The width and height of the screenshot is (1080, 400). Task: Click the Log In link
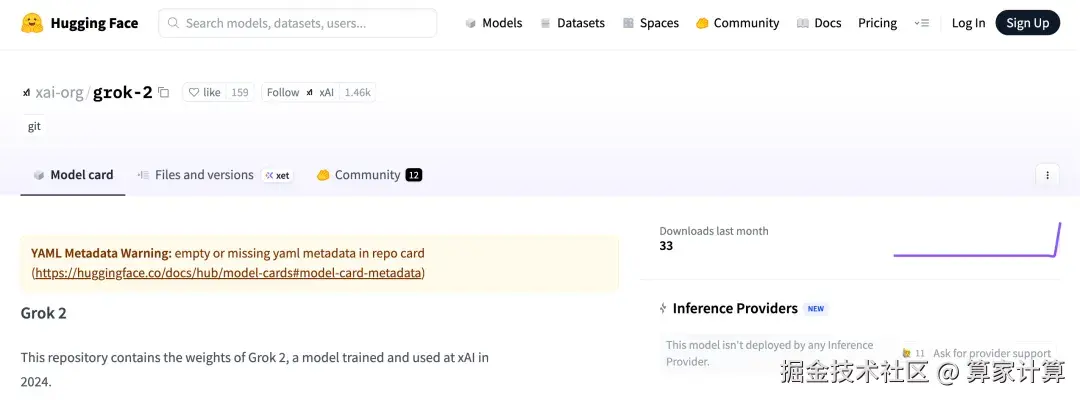tap(968, 23)
